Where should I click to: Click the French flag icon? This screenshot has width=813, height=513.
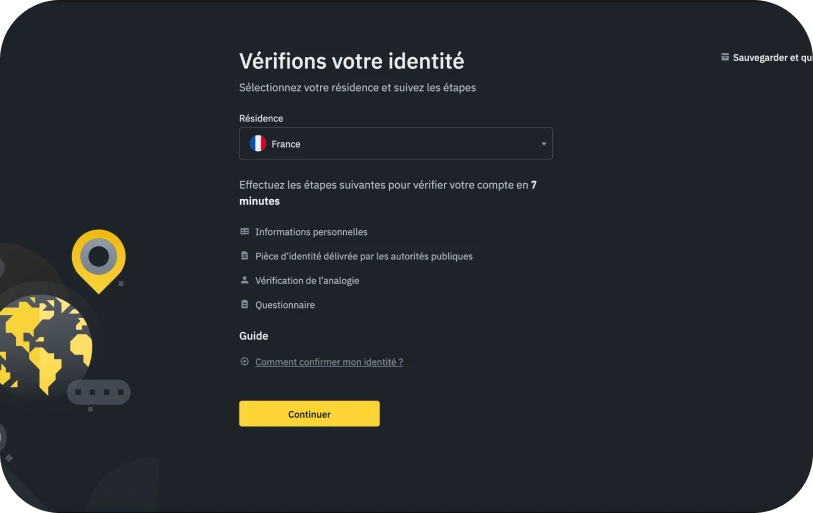point(258,143)
